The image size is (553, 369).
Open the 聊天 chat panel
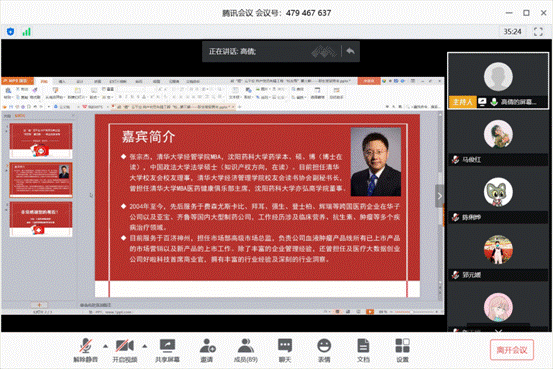[x=285, y=350]
